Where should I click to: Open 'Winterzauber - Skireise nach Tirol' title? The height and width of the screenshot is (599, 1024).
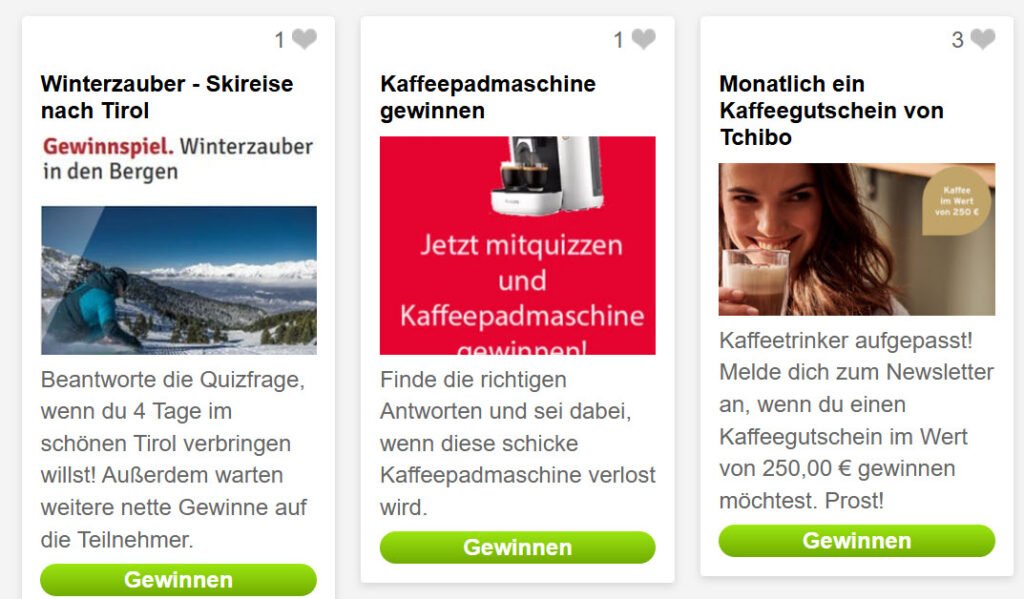167,97
